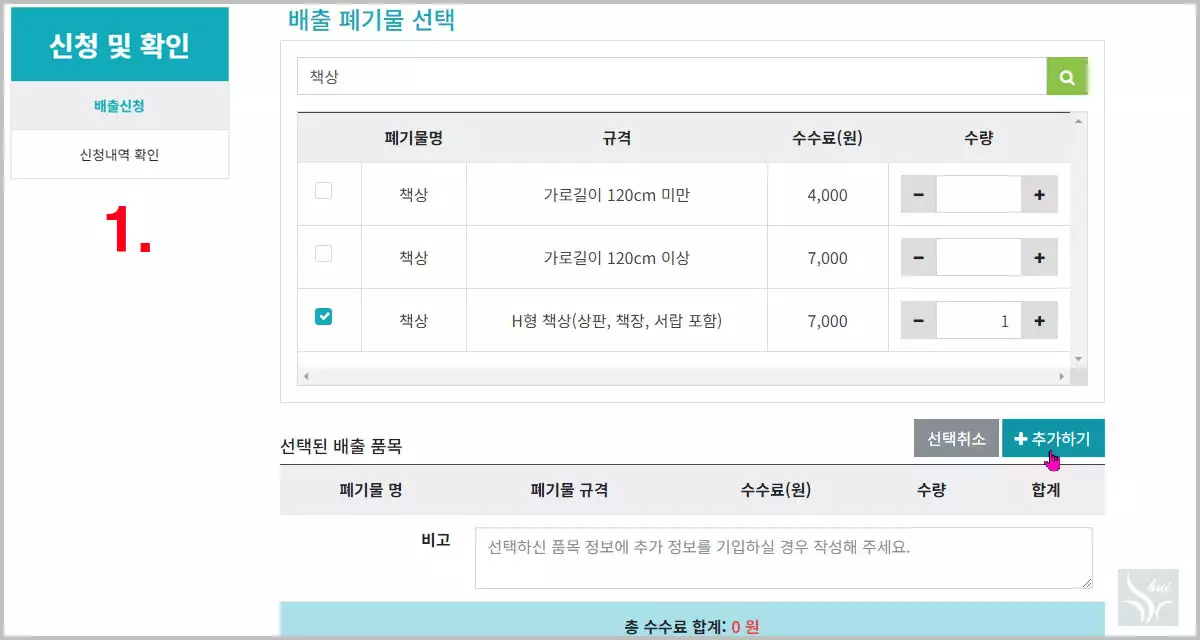Viewport: 1200px width, 640px height.
Task: Decrease quantity of H형 책상 item
Action: [x=918, y=320]
